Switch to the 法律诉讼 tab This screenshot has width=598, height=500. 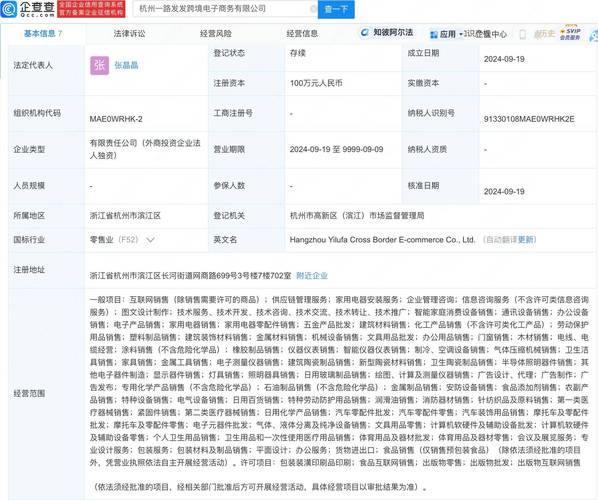point(129,34)
